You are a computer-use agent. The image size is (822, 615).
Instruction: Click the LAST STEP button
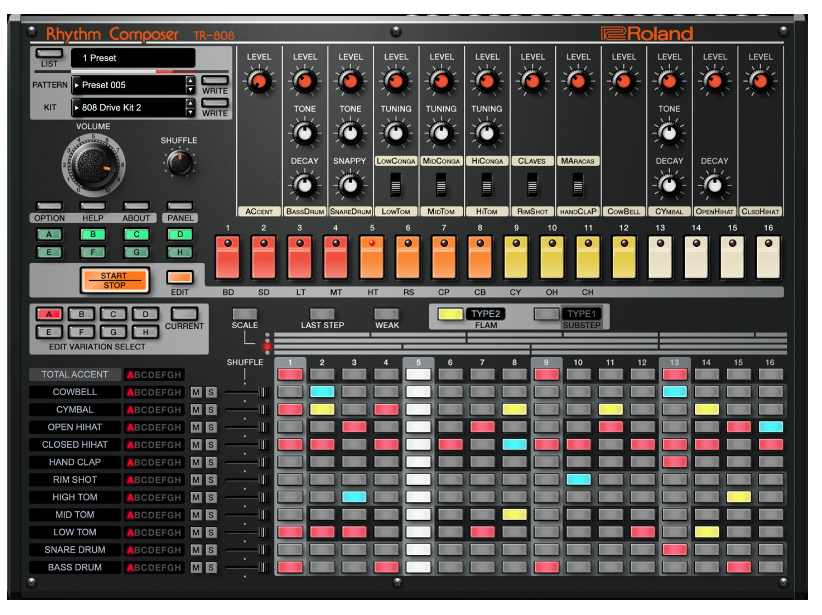322,314
